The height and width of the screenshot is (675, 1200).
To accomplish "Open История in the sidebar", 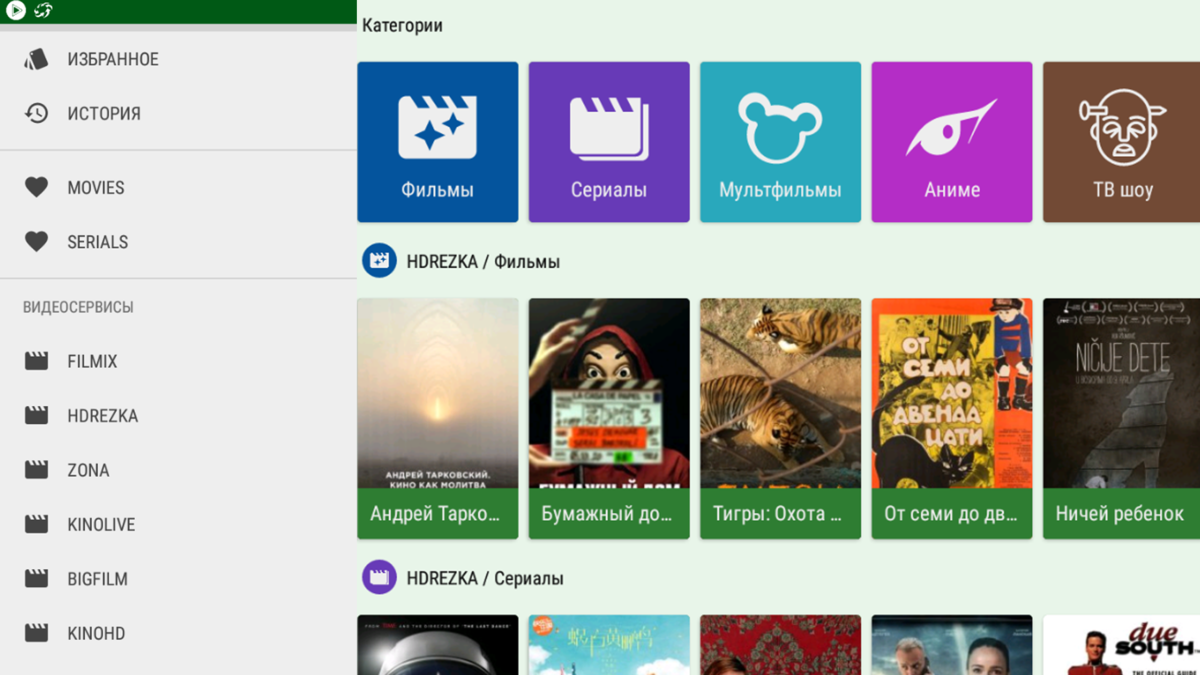I will [178, 113].
